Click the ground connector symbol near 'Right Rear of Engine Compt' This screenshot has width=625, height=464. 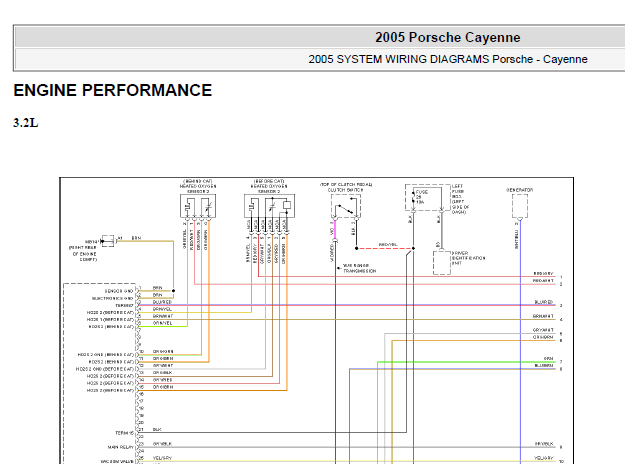point(108,241)
